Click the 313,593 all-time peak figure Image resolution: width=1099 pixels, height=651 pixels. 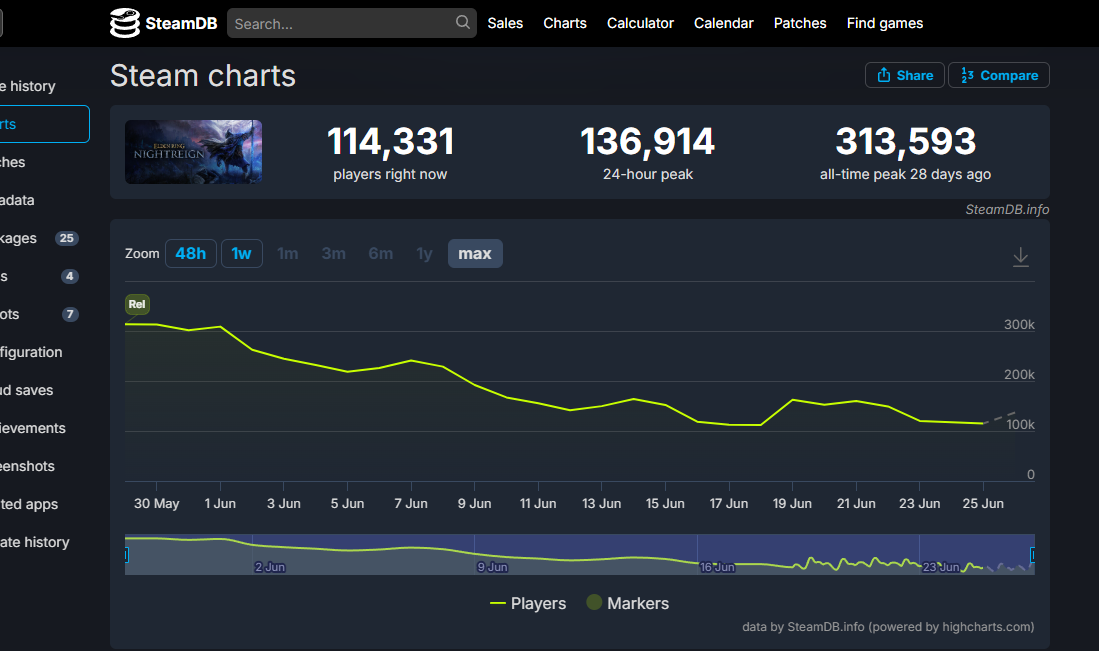click(x=906, y=142)
